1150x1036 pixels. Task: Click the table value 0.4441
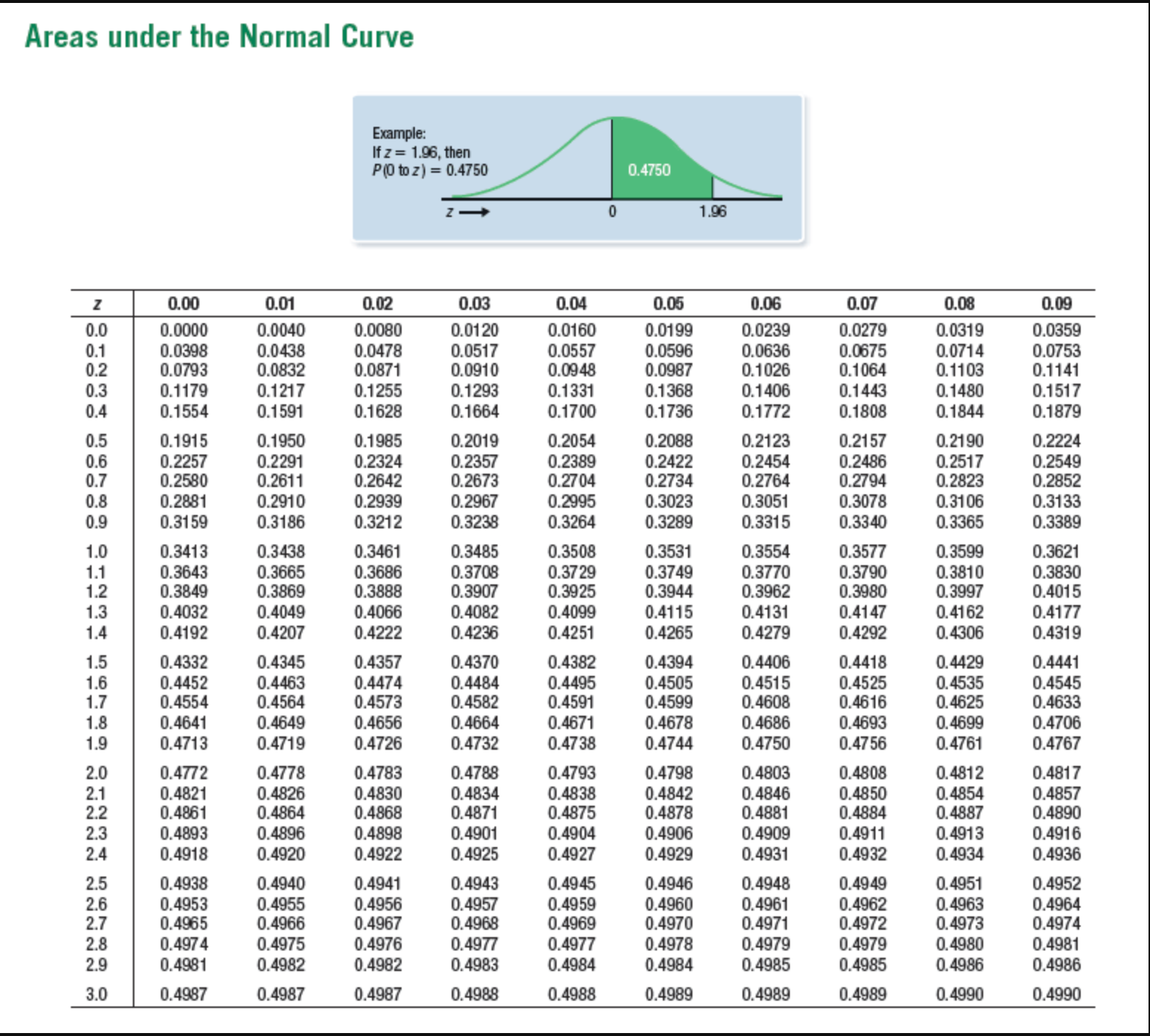click(1057, 663)
